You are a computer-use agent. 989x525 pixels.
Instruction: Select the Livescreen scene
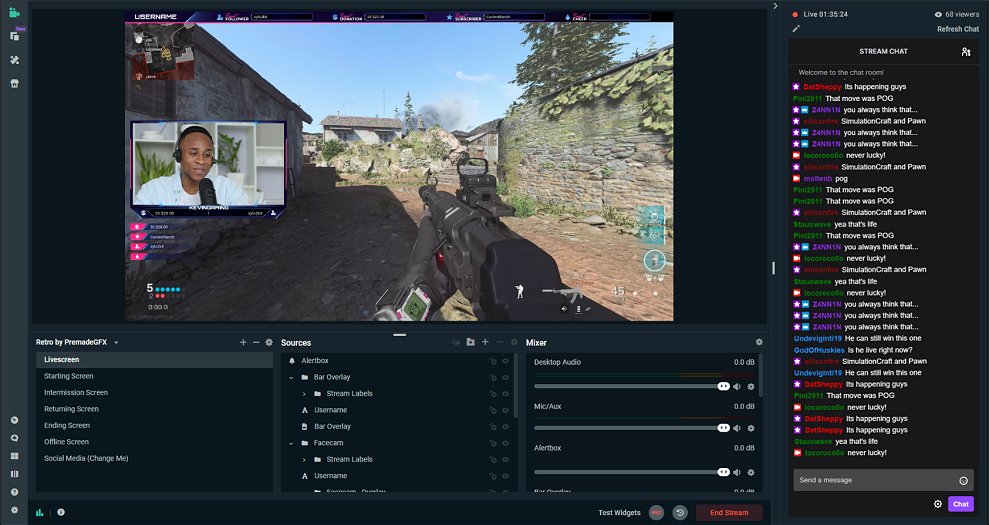(154, 360)
